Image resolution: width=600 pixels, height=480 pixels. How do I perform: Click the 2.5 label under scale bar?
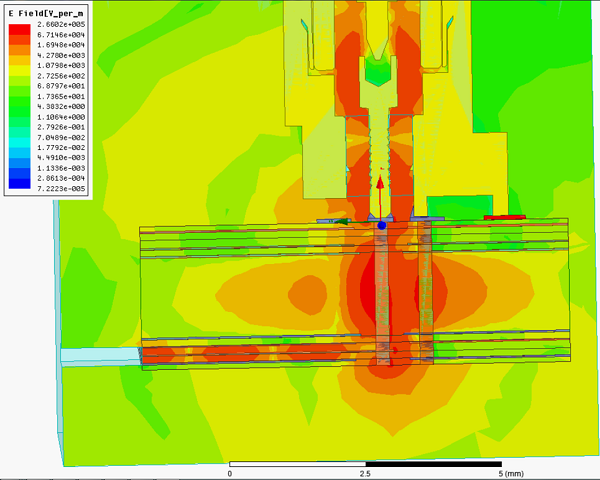(367, 474)
